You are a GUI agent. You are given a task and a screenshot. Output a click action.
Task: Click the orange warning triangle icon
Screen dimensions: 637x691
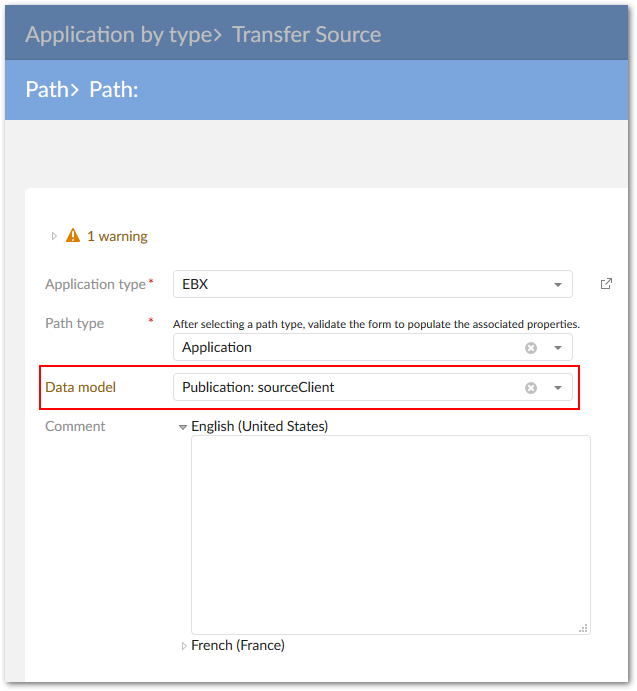pyautogui.click(x=73, y=236)
